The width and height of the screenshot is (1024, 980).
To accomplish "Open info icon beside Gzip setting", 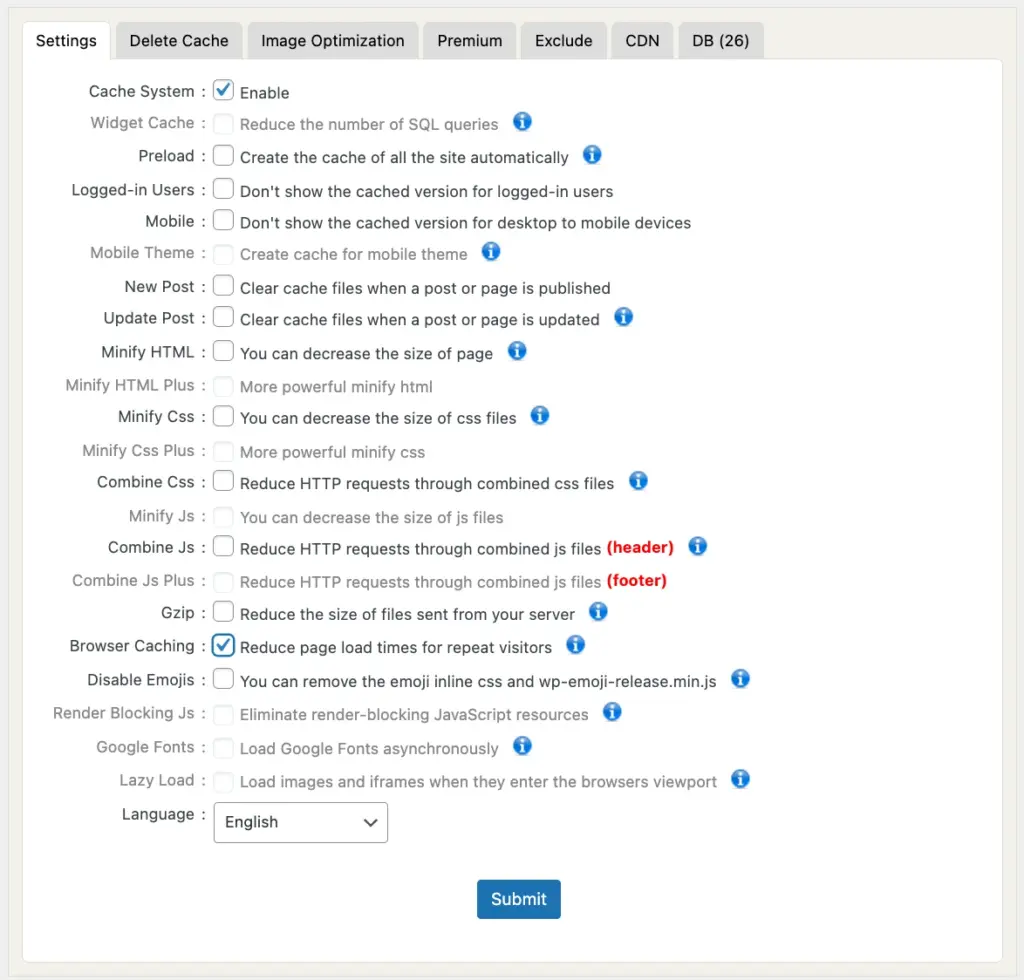I will [598, 612].
